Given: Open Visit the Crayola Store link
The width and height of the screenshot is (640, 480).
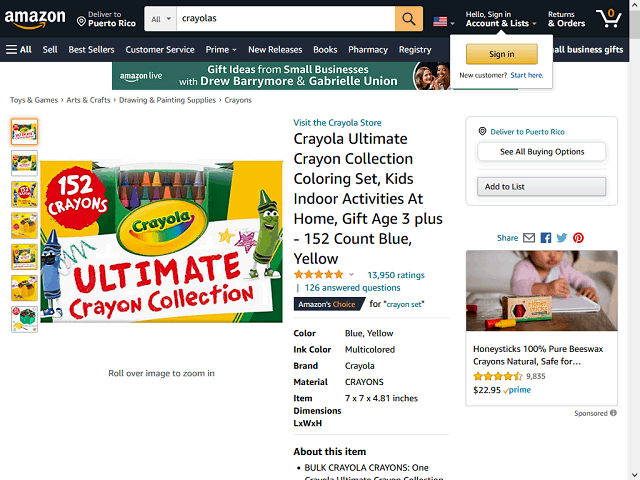Looking at the screenshot, I should [337, 123].
